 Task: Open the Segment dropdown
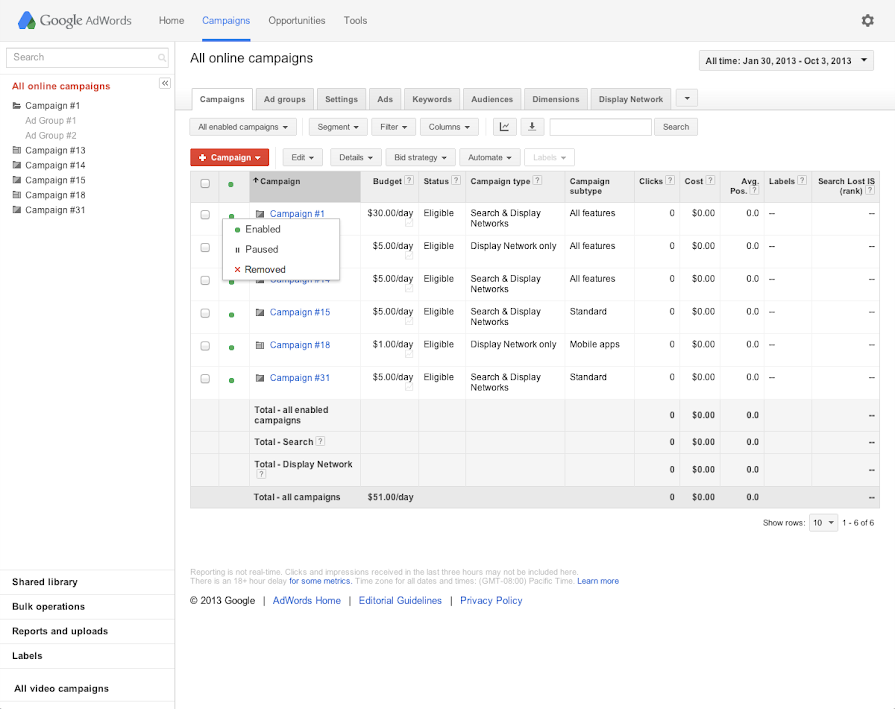tap(338, 127)
